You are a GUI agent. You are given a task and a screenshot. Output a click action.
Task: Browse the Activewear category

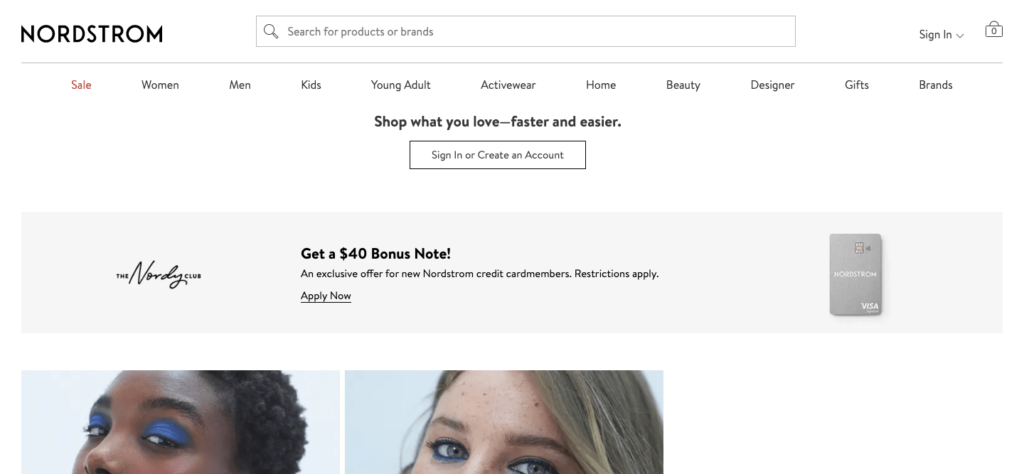pyautogui.click(x=508, y=85)
